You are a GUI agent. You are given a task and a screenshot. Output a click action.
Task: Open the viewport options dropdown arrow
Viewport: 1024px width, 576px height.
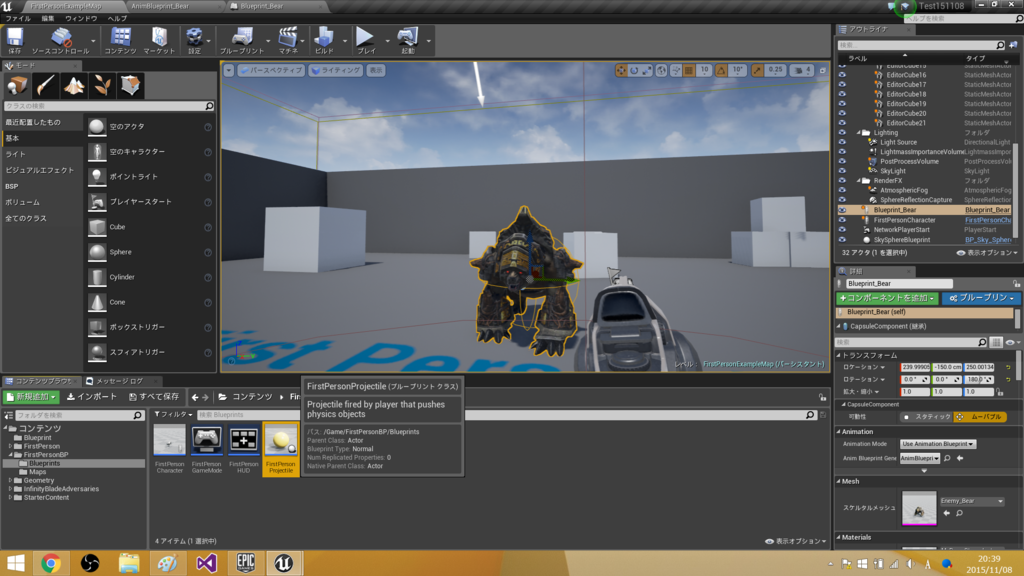[229, 70]
